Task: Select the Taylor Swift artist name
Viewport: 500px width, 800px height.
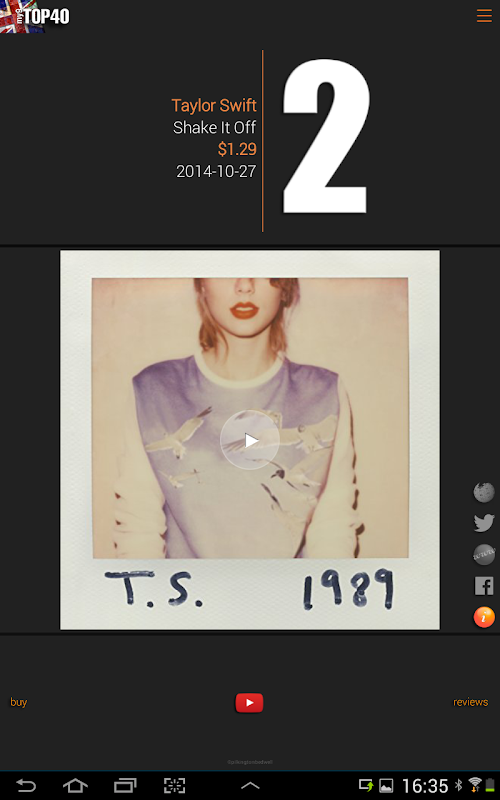Action: point(214,106)
